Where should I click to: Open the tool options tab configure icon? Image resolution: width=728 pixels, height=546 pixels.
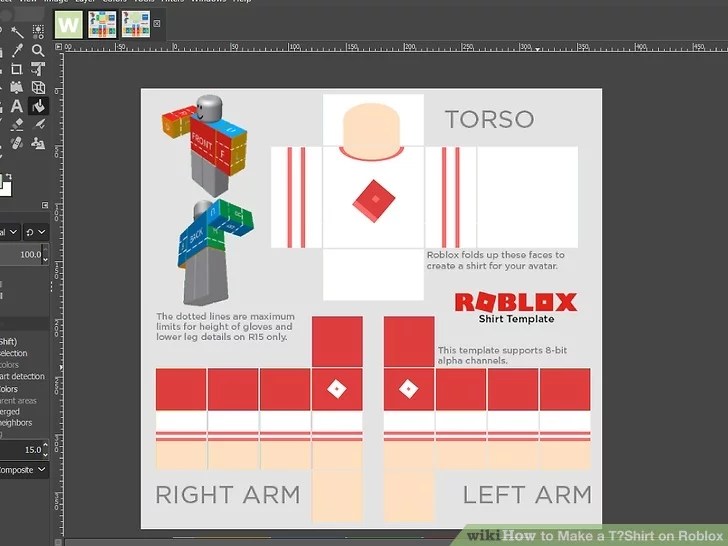click(x=45, y=205)
